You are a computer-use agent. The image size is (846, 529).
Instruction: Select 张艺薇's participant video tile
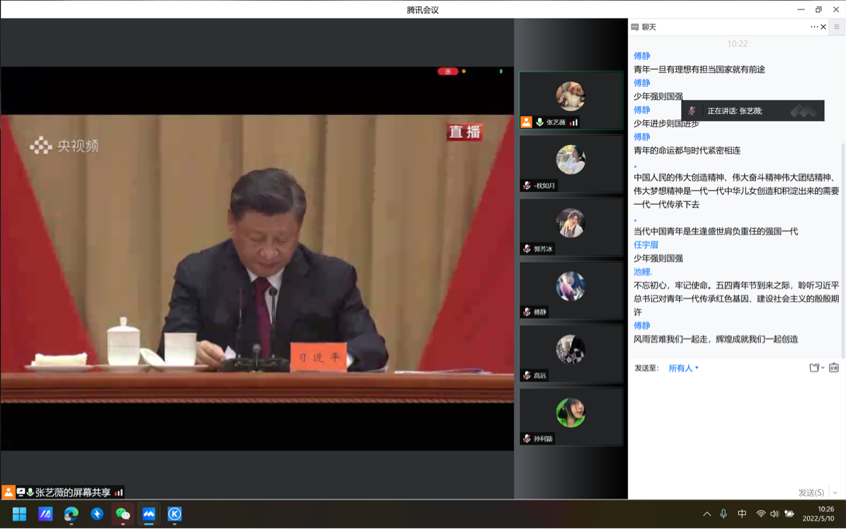571,100
